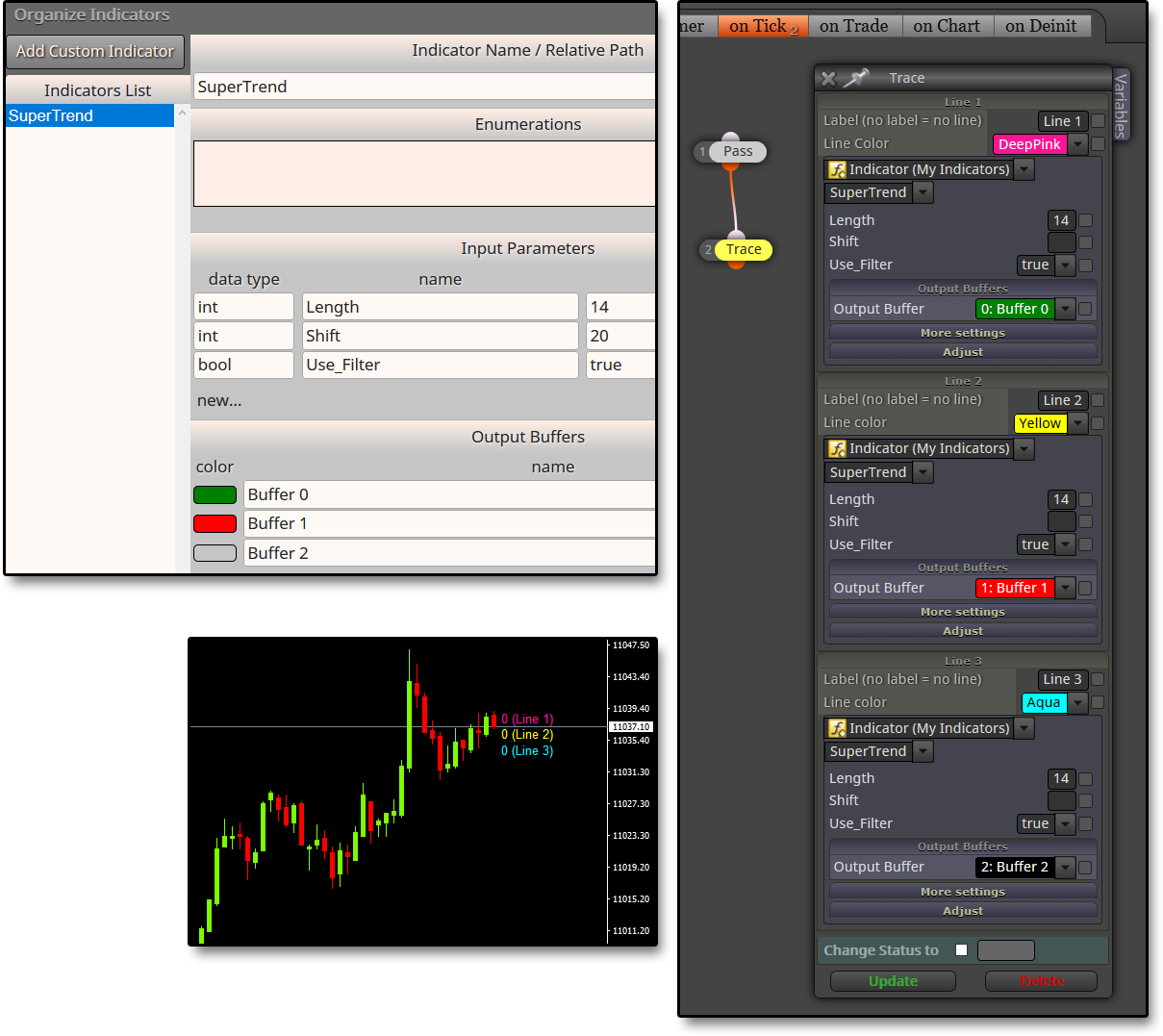Screen dimensions: 1163x1036
Task: Toggle checkbox next to Aqua line color
Action: [1098, 702]
